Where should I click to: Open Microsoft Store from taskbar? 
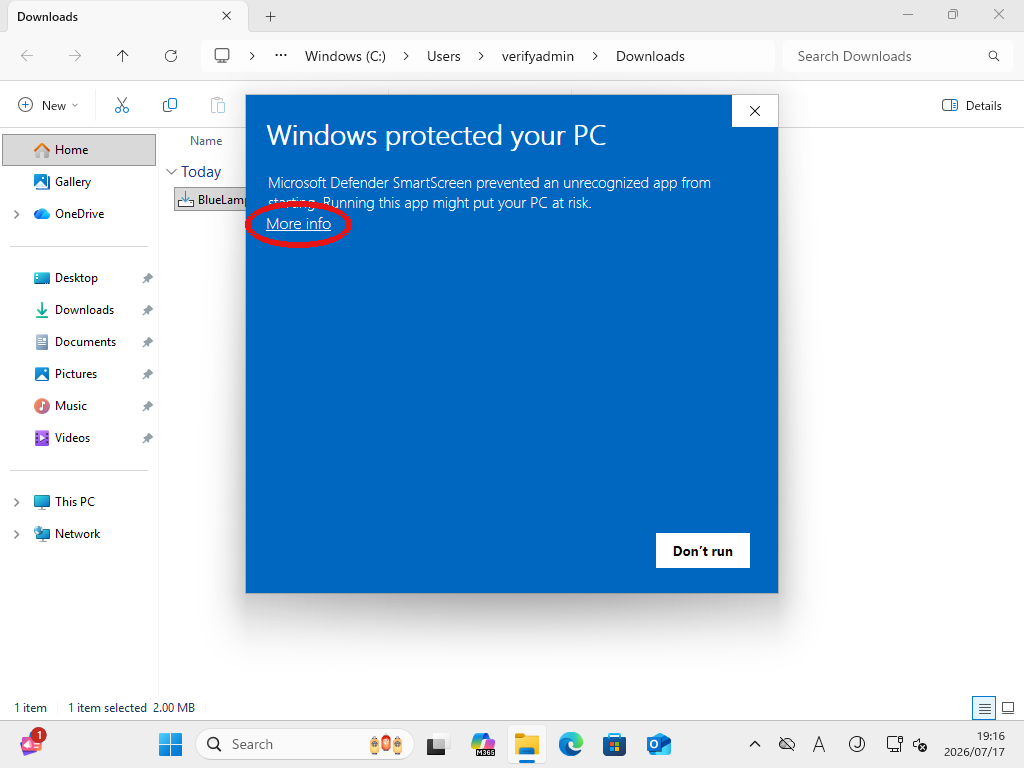615,744
